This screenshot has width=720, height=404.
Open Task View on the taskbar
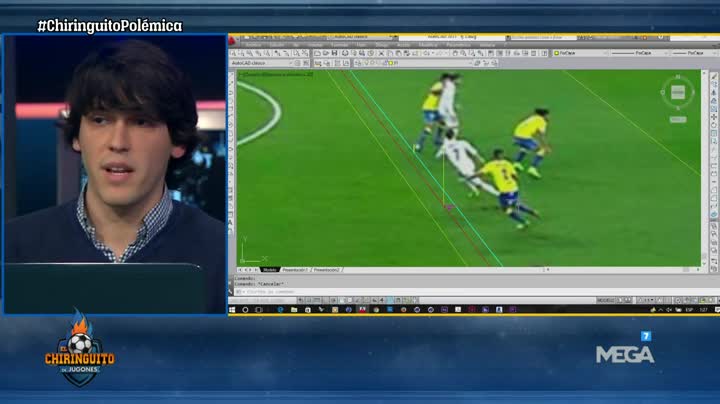coord(259,310)
